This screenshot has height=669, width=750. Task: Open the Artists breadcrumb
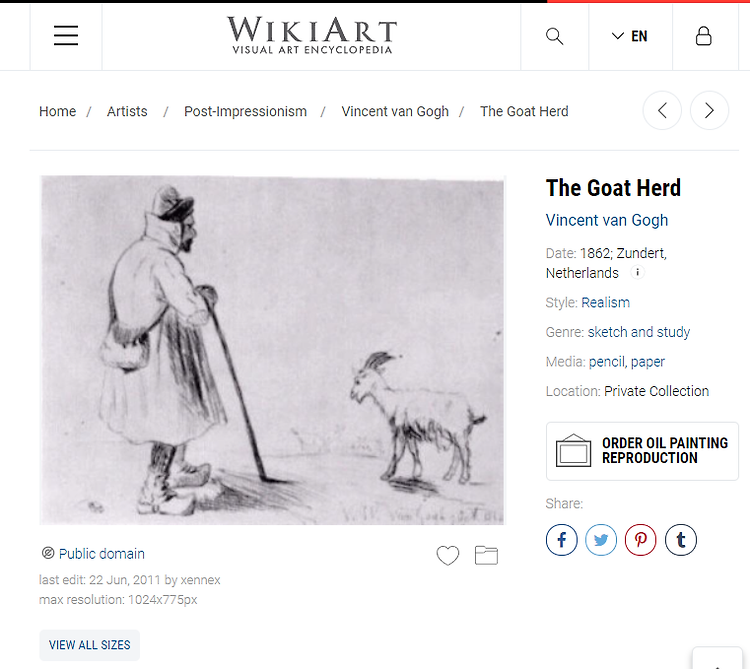tap(127, 111)
